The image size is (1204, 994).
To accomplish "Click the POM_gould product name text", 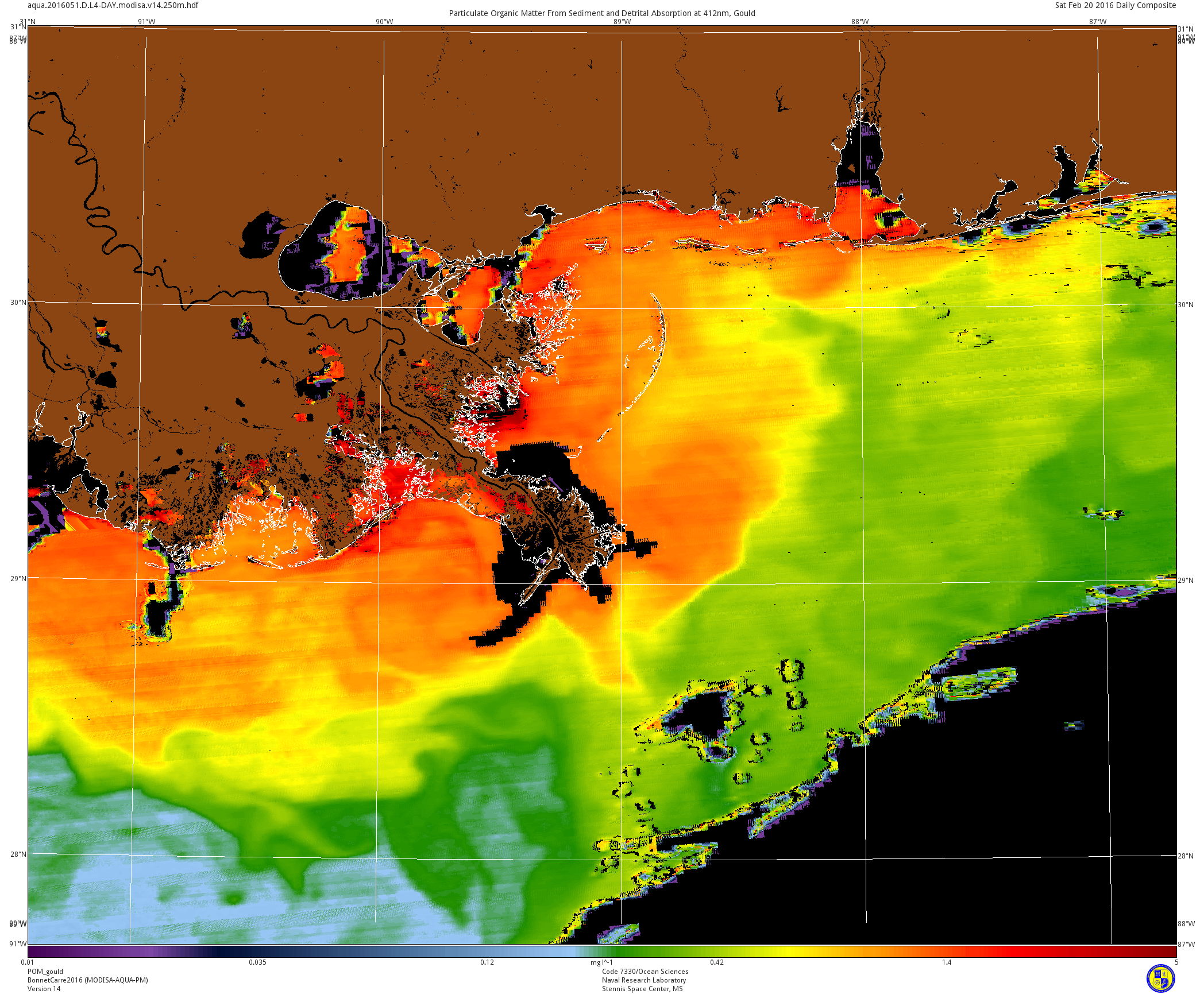I will pos(45,972).
